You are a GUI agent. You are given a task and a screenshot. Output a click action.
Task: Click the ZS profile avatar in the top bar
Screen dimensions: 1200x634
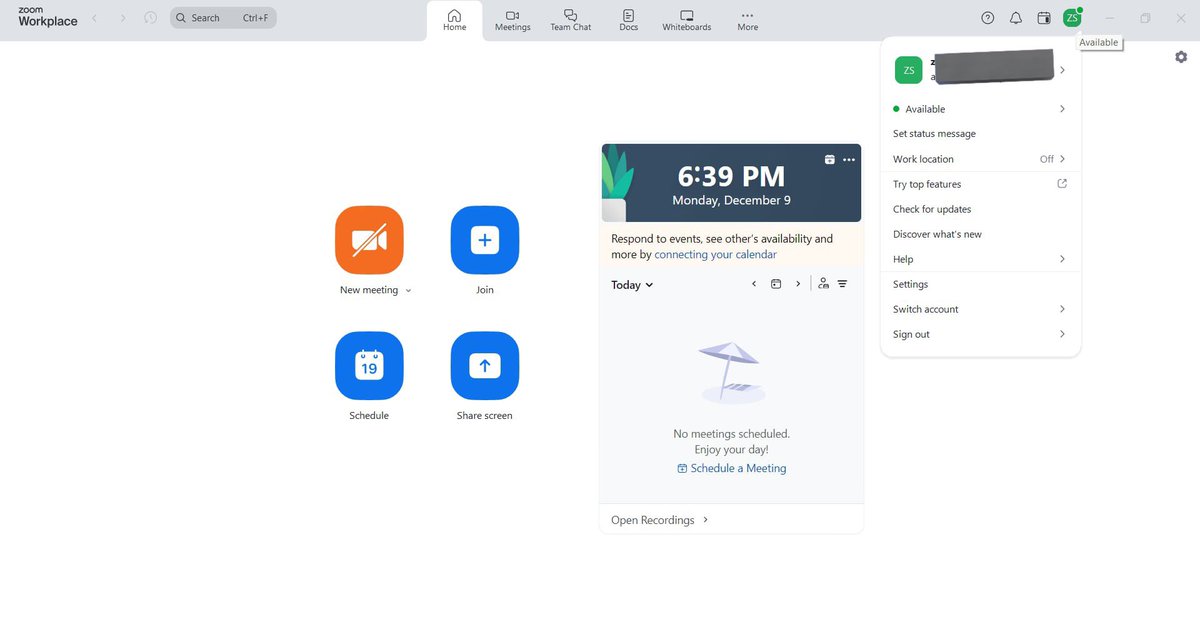[1072, 18]
